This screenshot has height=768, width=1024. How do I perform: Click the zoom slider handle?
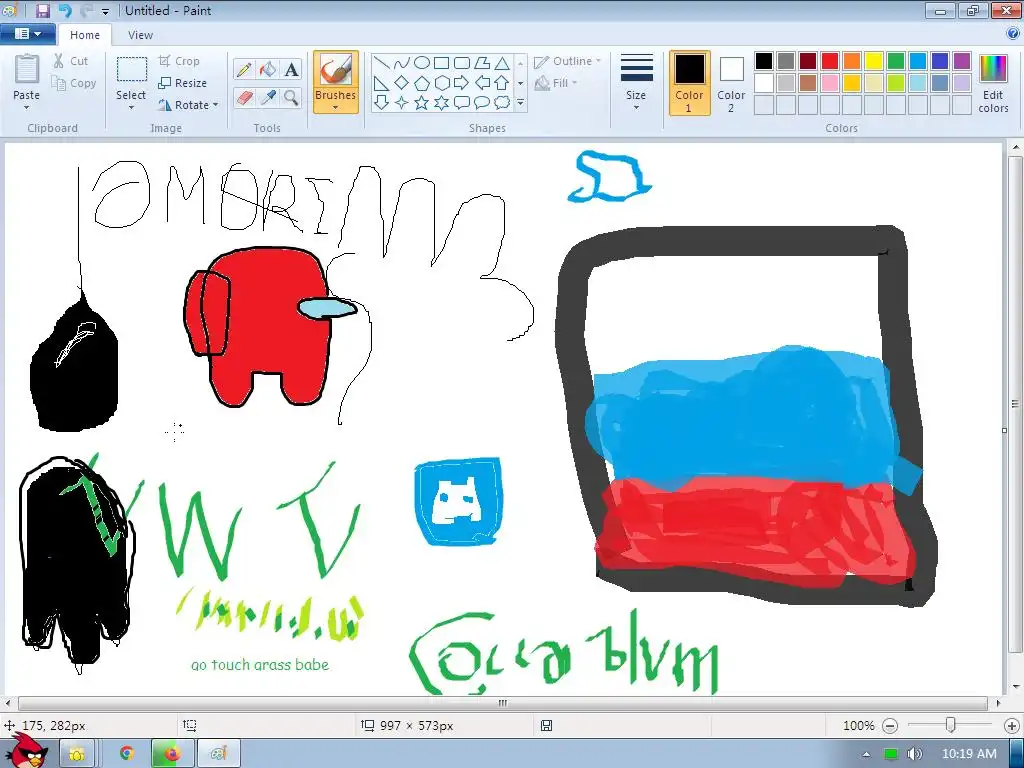951,725
